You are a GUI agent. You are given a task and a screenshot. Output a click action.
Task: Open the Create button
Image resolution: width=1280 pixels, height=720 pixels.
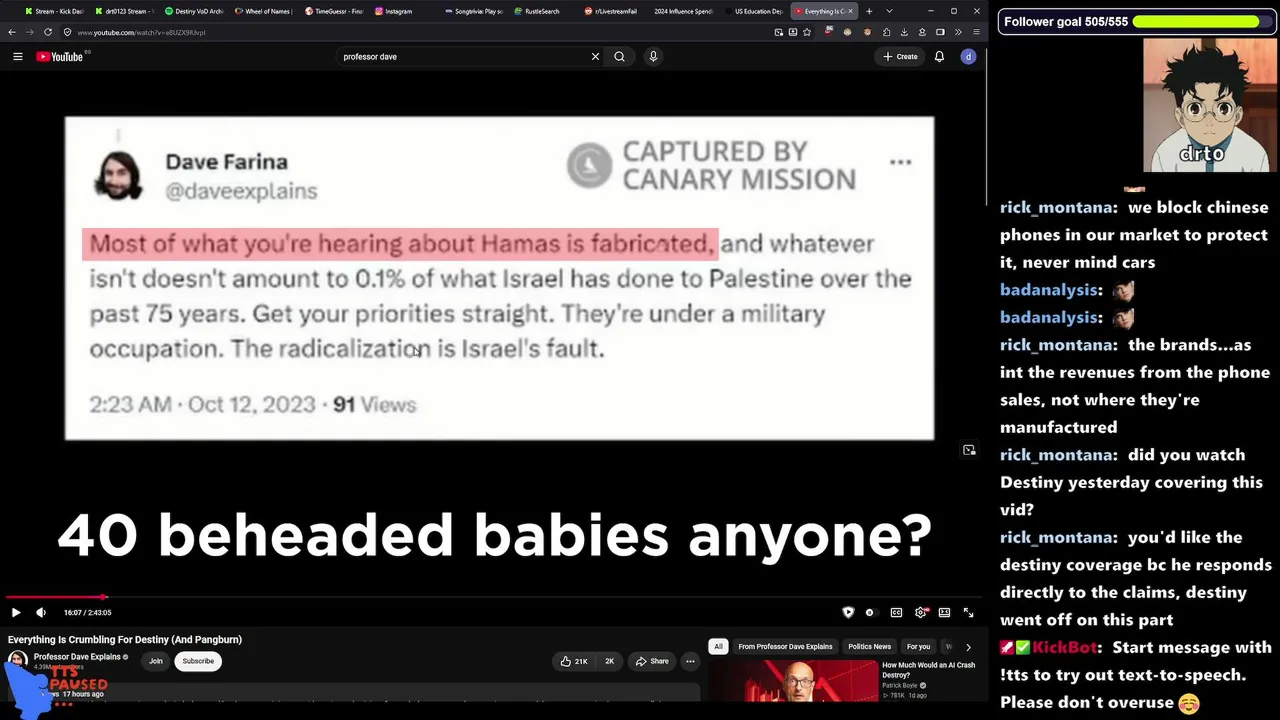coord(900,57)
